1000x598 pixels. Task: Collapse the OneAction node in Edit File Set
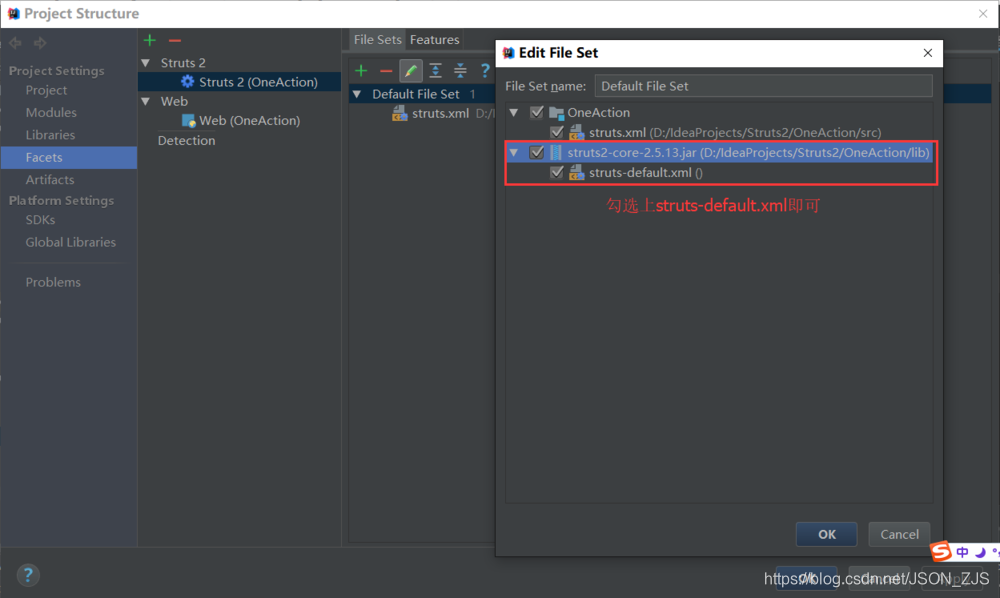click(x=514, y=112)
